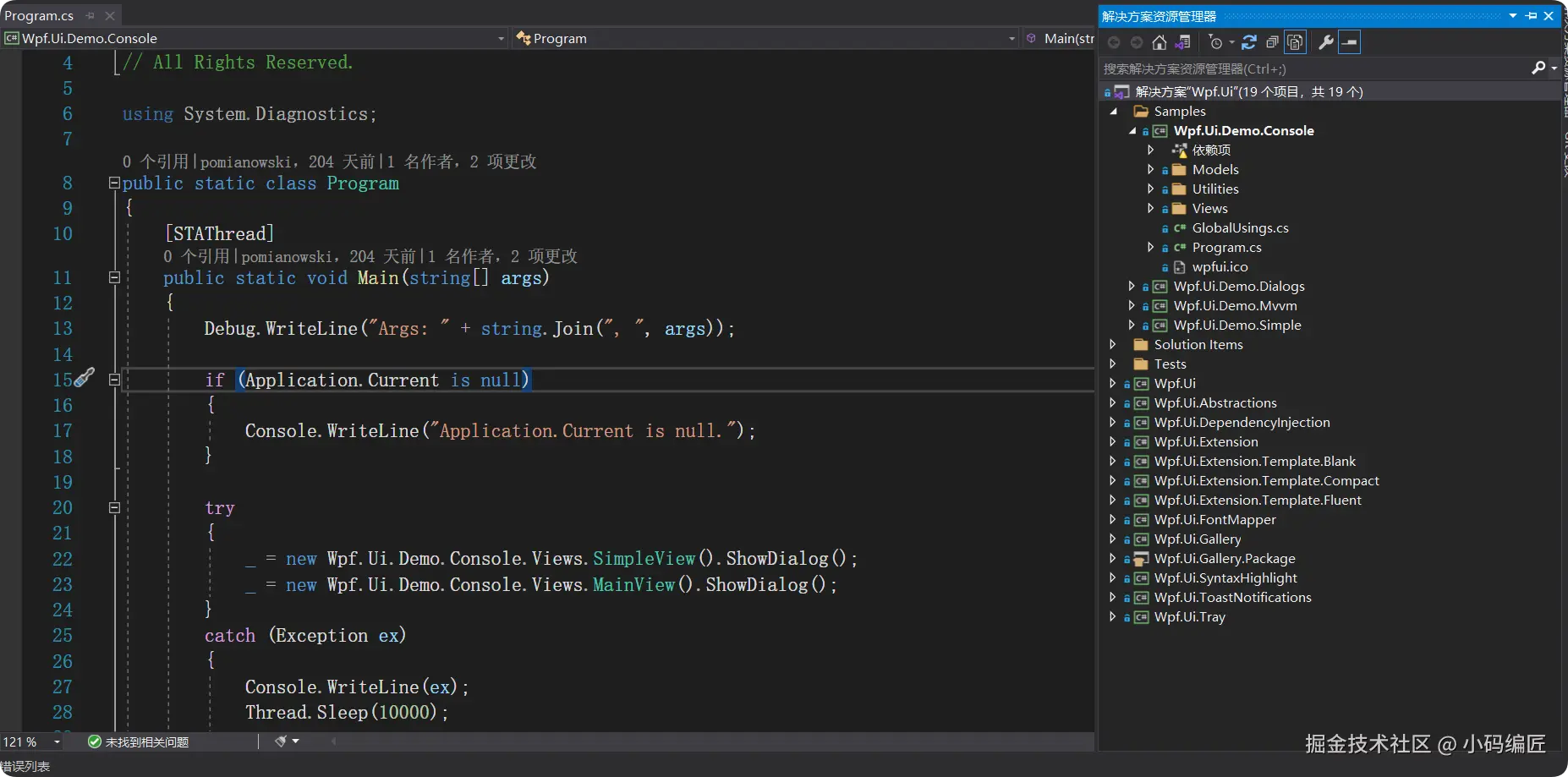Click the Home icon in Solution Explorer

pos(1159,42)
